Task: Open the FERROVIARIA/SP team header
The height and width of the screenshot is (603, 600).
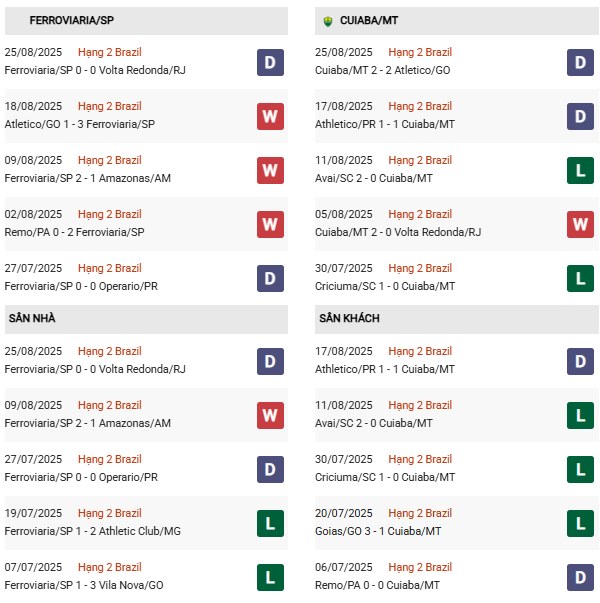Action: [72, 20]
